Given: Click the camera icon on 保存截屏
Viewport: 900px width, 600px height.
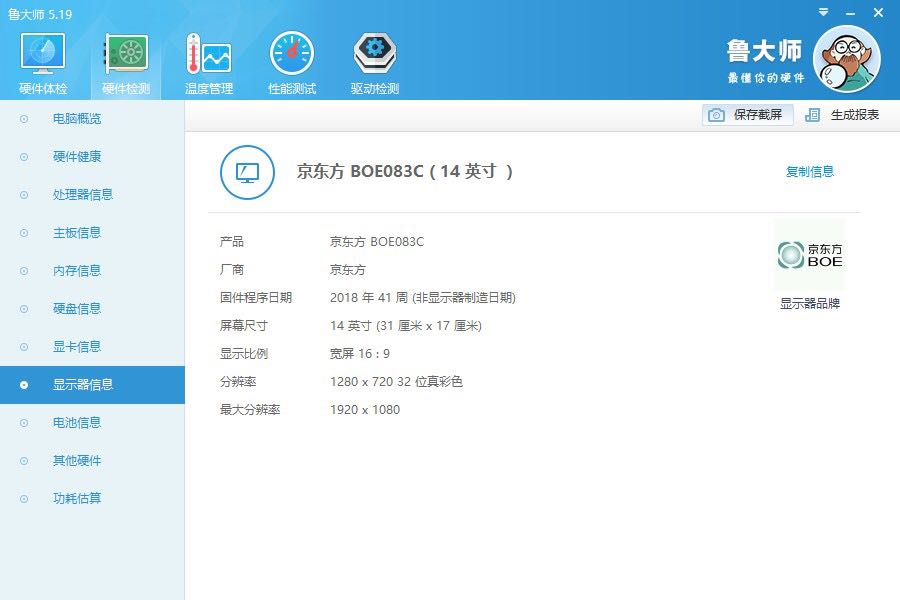Looking at the screenshot, I should pyautogui.click(x=716, y=115).
